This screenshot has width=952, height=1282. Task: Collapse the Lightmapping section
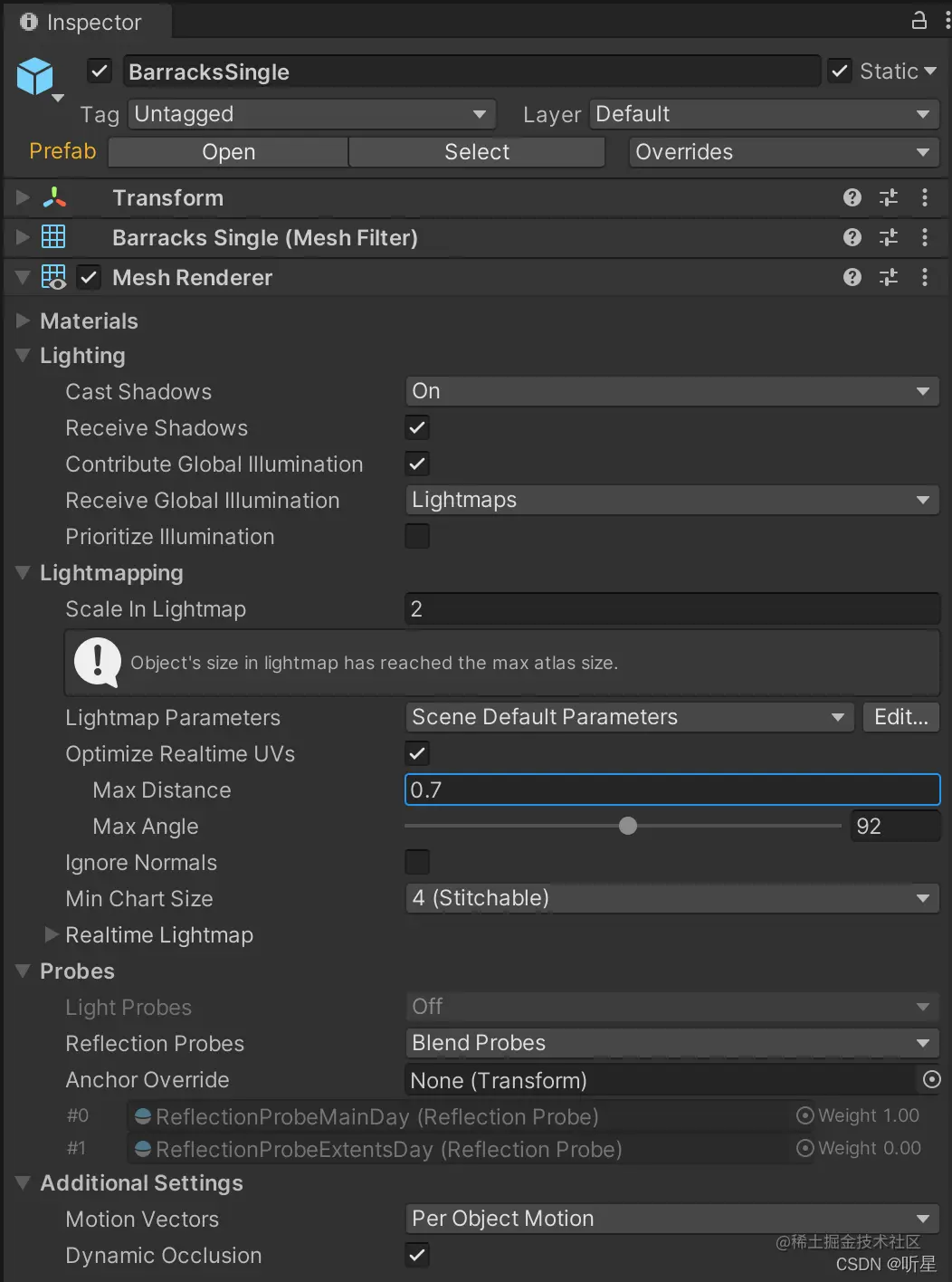tap(22, 572)
